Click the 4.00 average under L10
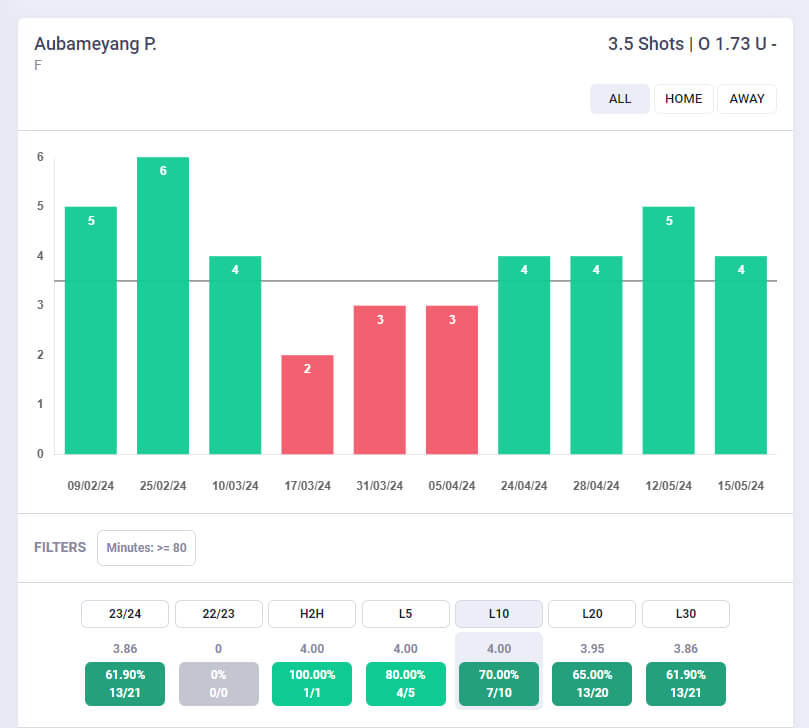Image resolution: width=809 pixels, height=728 pixels. click(x=499, y=649)
